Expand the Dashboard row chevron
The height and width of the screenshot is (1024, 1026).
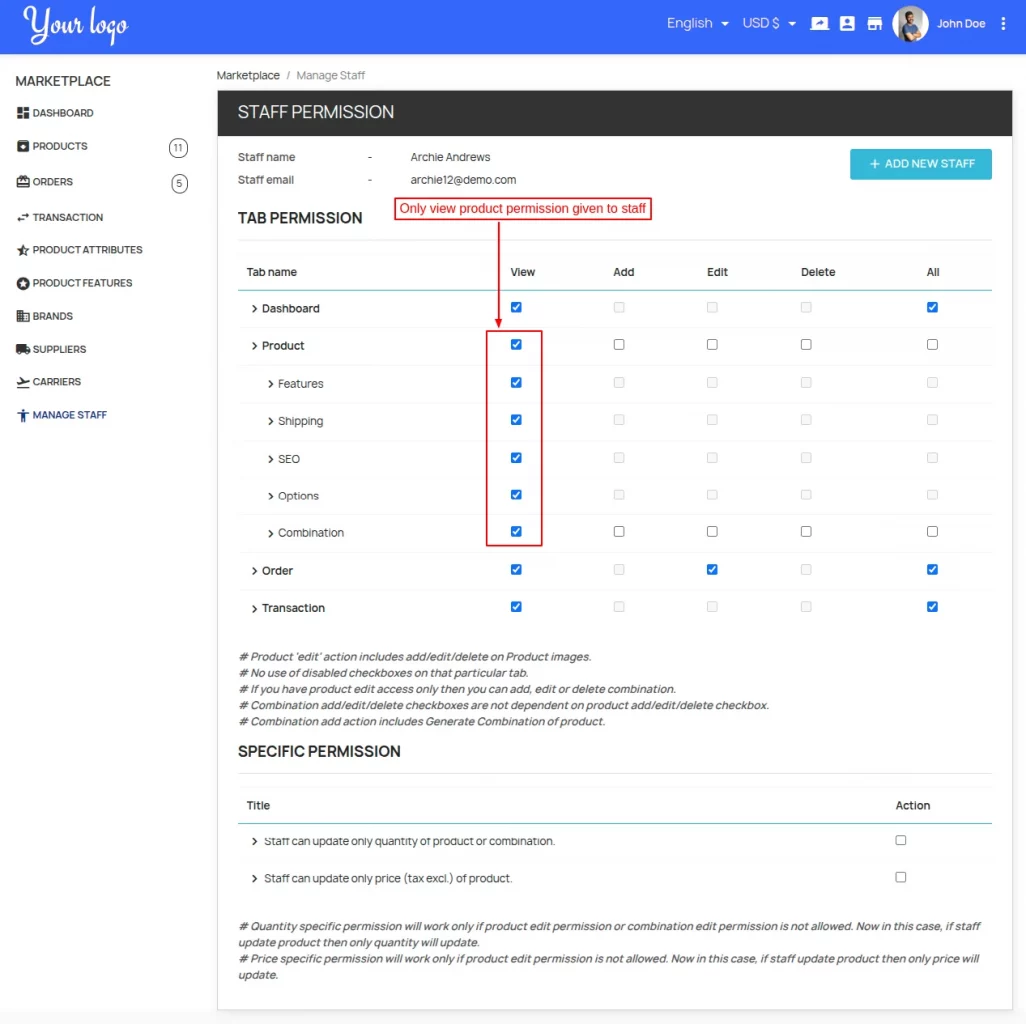coord(255,309)
